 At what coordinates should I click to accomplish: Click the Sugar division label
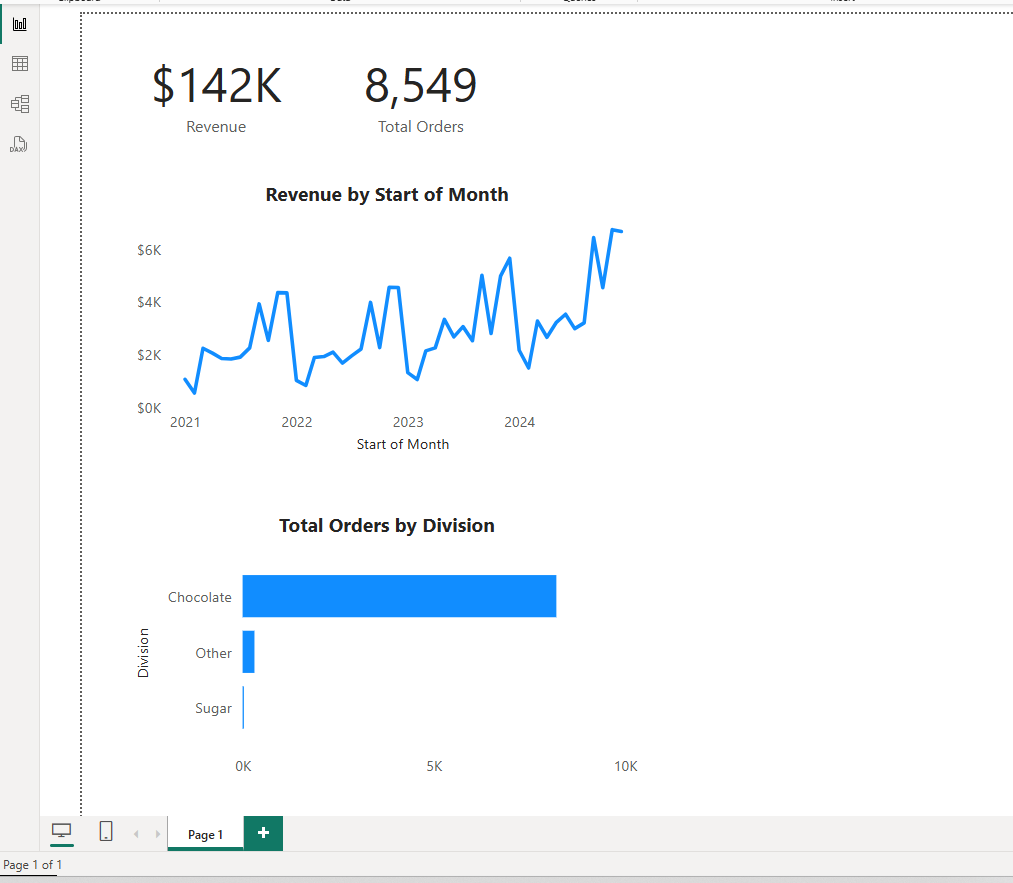[x=213, y=708]
